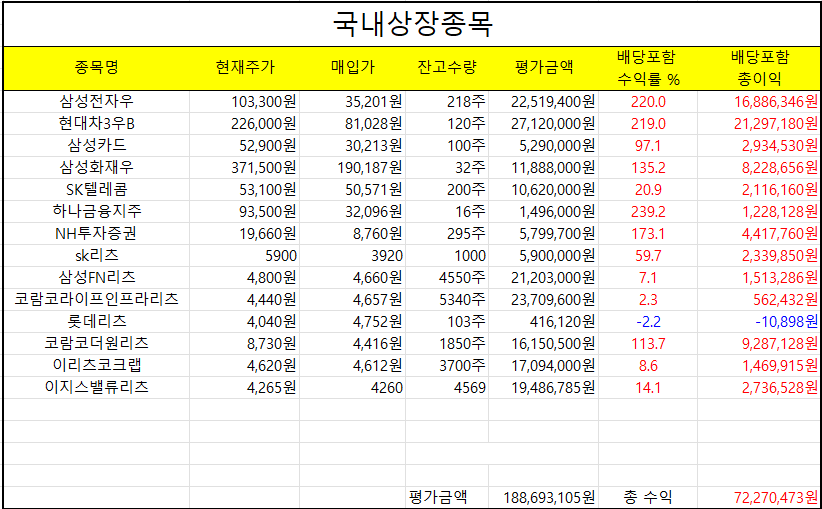Click the 매입가 column header
This screenshot has width=822, height=509.
(352, 68)
